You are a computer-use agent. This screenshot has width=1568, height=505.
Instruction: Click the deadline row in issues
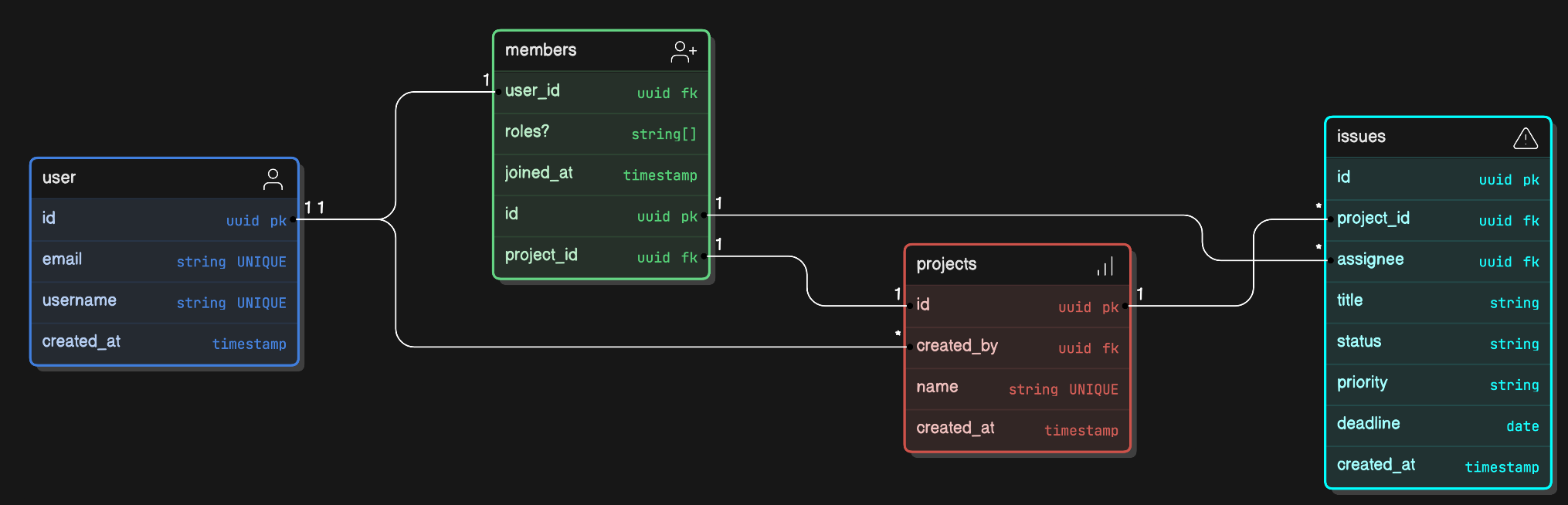[x=1437, y=425]
